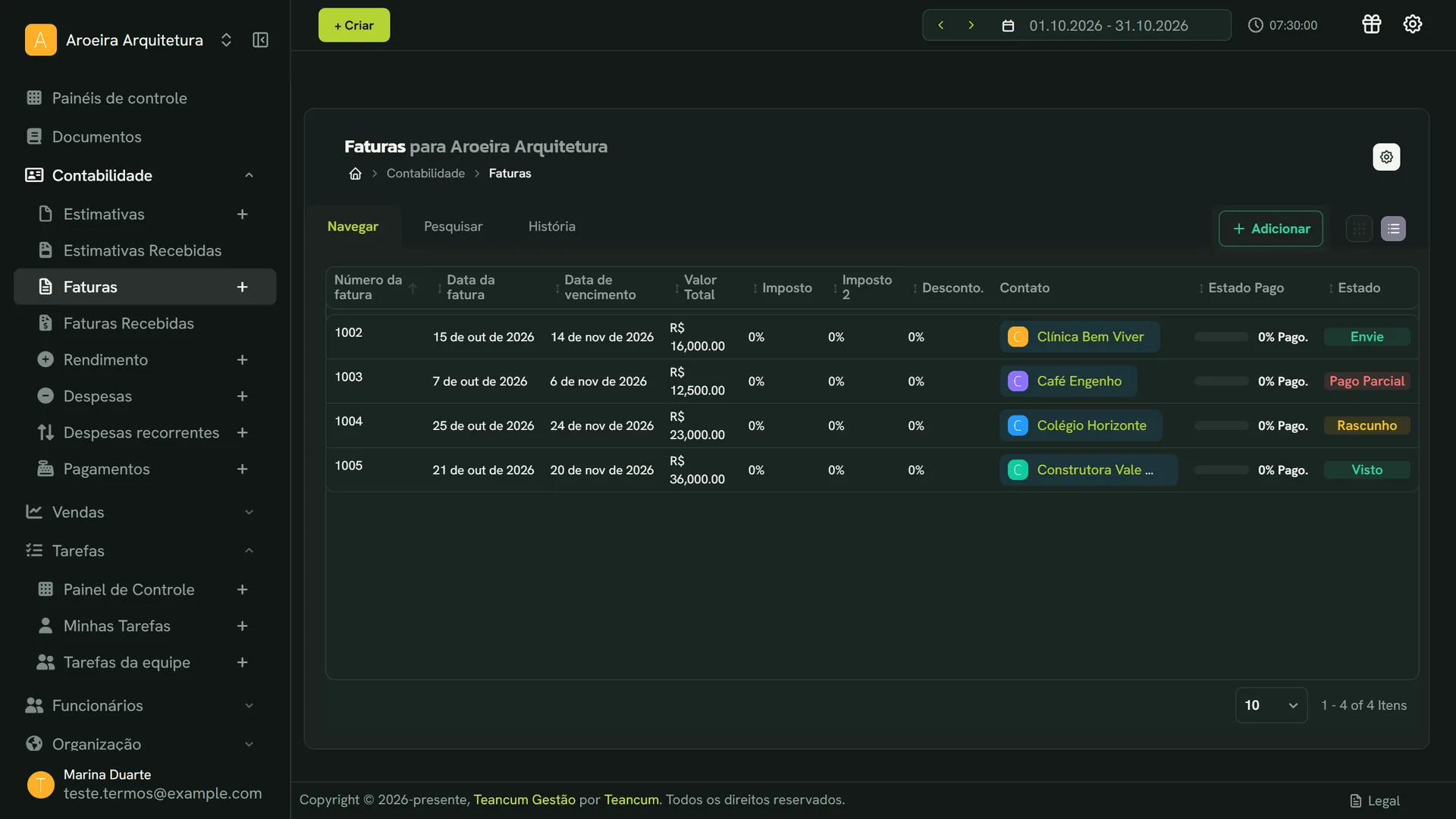Switch to the História tab
This screenshot has height=819, width=1456.
tap(551, 227)
